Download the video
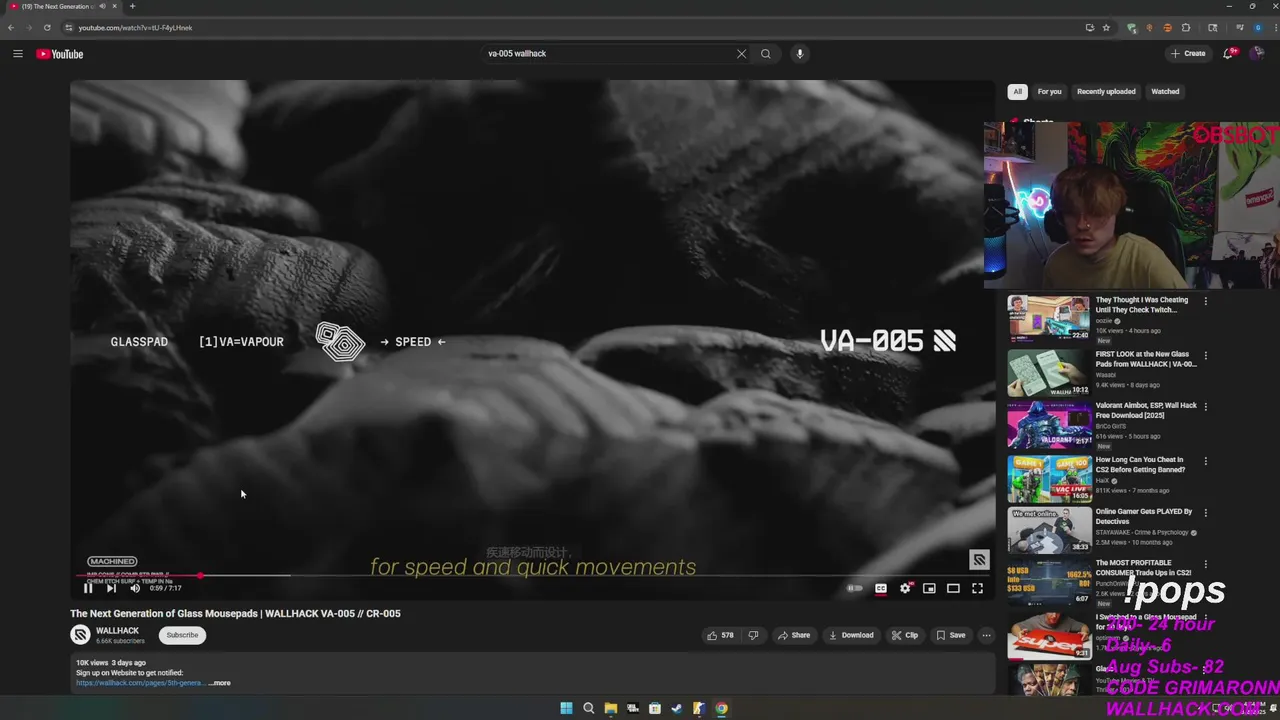Viewport: 1280px width, 720px height. click(x=851, y=635)
